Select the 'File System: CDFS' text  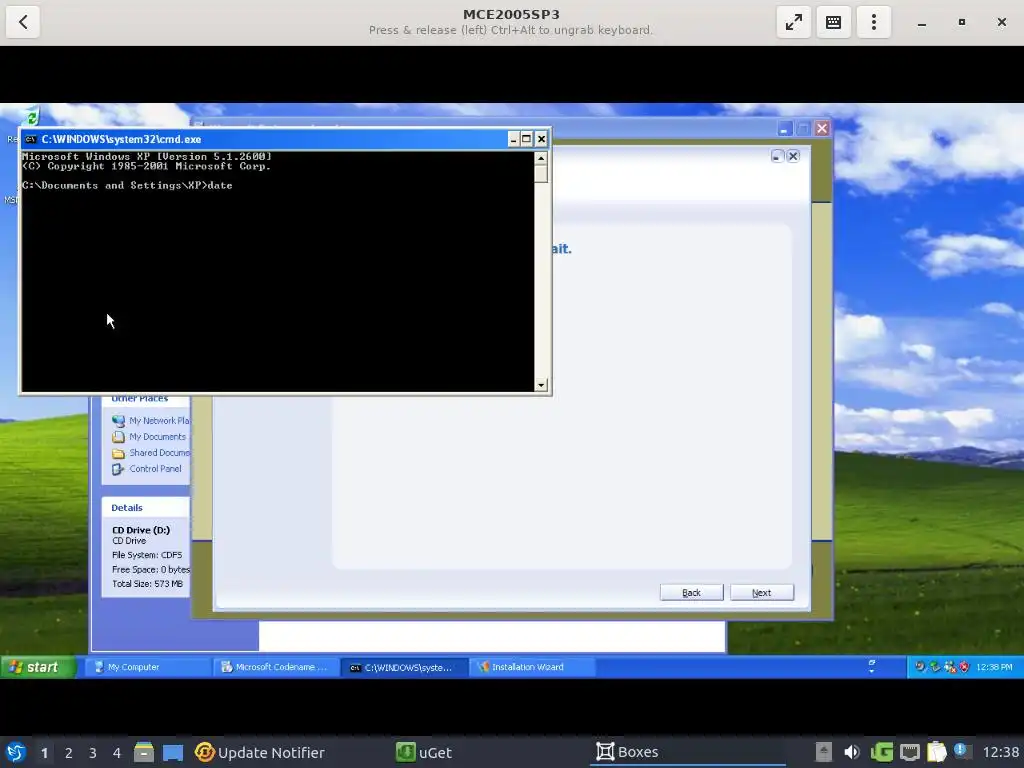point(147,555)
